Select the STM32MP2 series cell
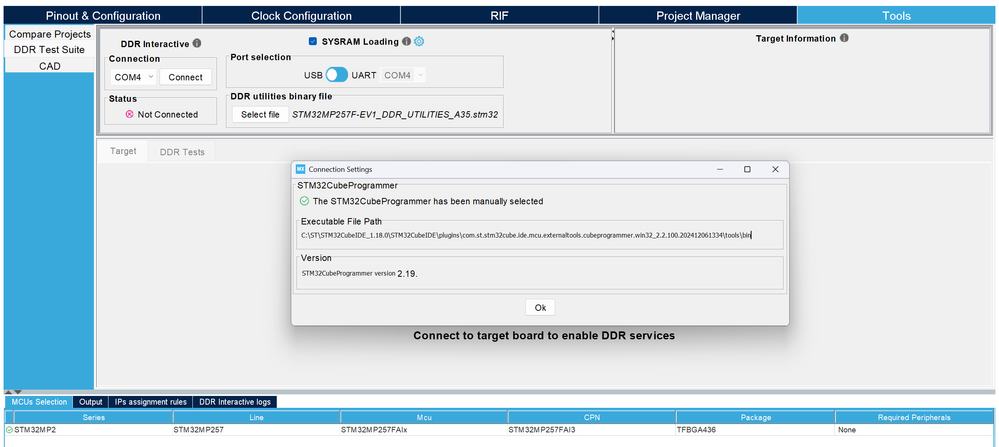 (94, 430)
